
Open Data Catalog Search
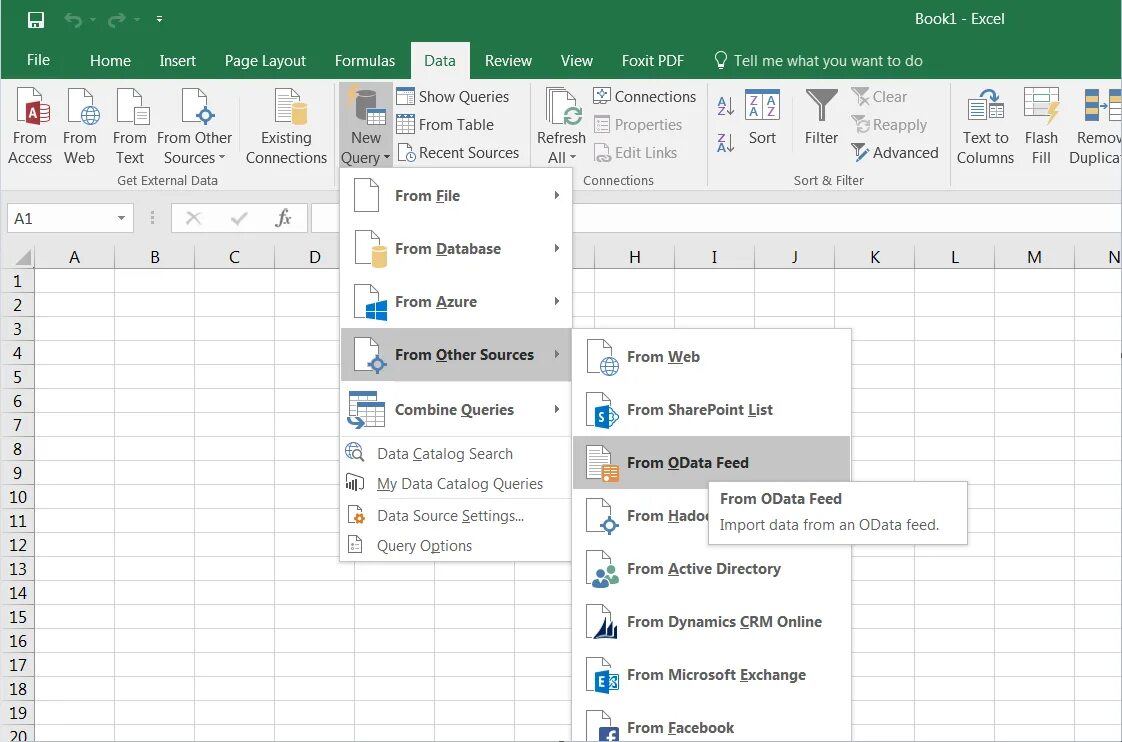coord(456,454)
